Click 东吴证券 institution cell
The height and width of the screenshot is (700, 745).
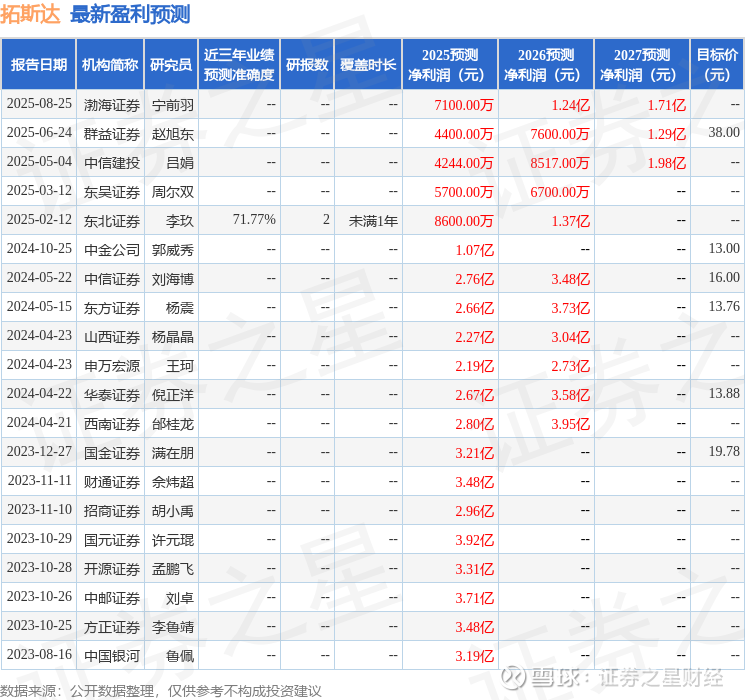112,192
